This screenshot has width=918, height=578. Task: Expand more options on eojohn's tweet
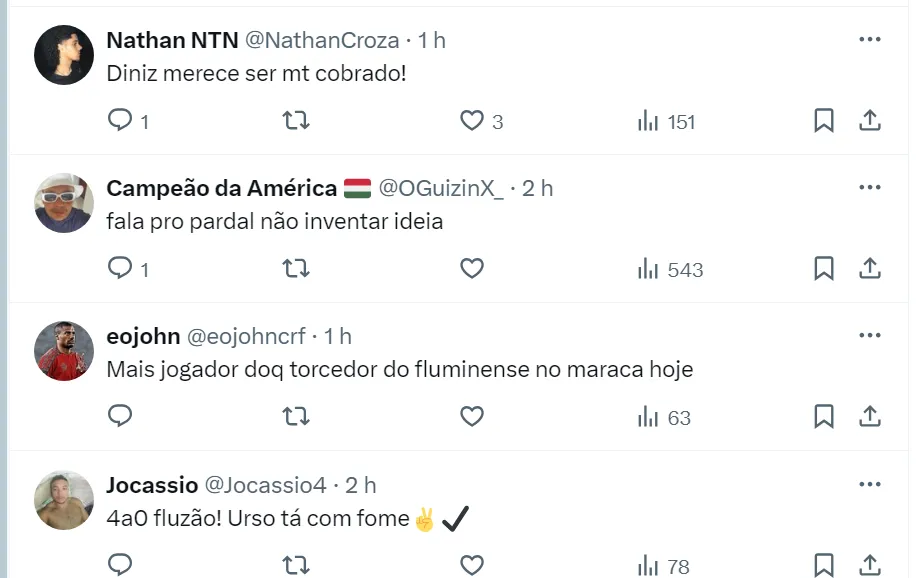coord(870,335)
